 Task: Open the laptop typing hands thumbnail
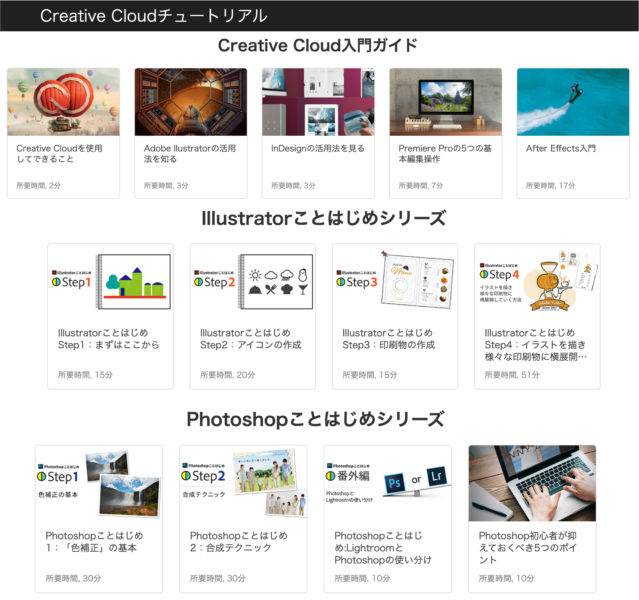tap(532, 483)
